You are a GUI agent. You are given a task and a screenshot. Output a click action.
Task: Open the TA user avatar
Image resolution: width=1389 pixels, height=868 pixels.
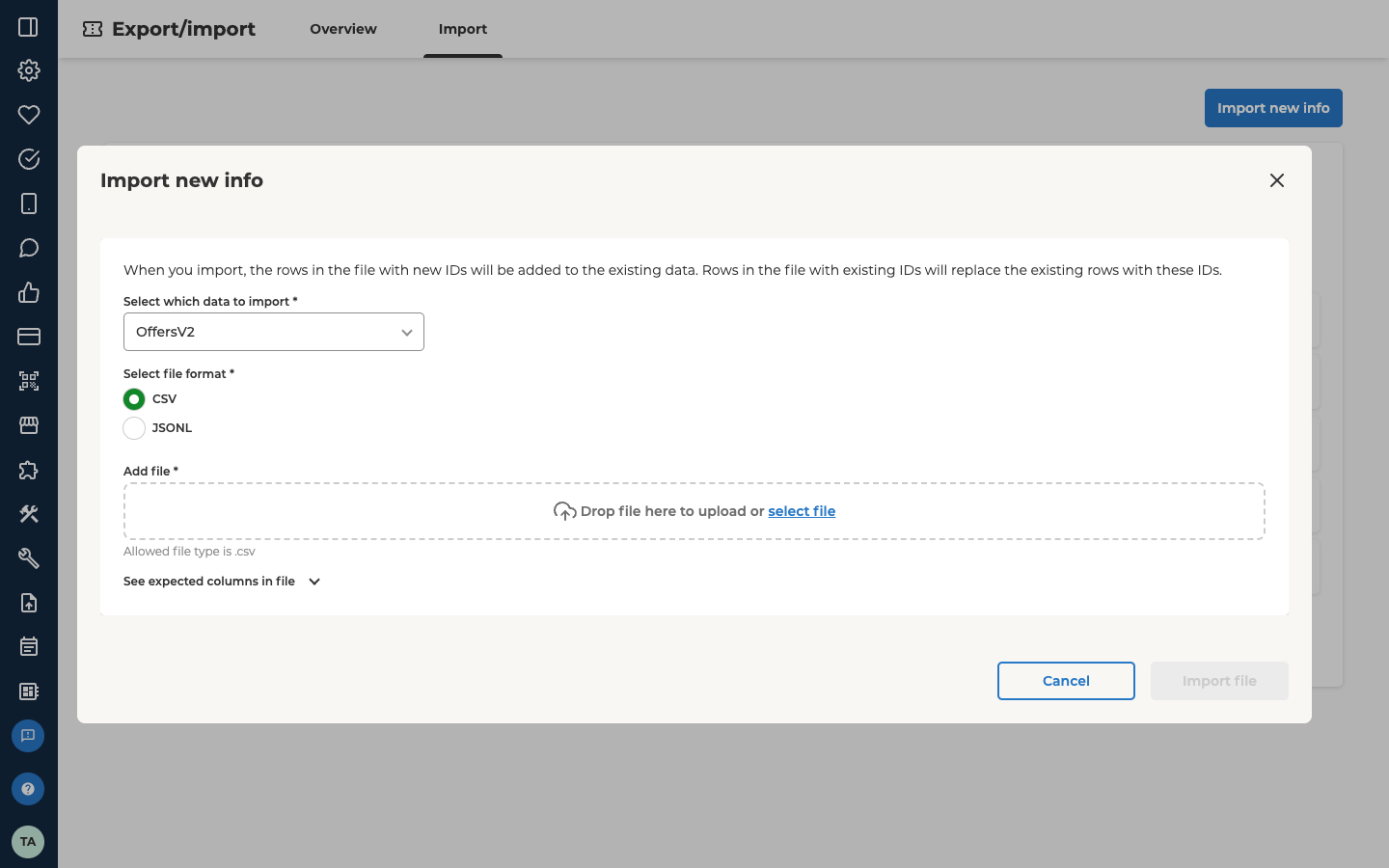pos(28,842)
